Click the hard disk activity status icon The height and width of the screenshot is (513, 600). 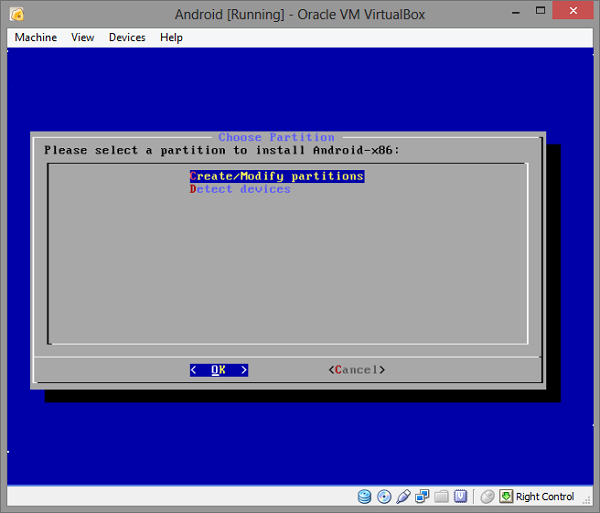click(364, 497)
